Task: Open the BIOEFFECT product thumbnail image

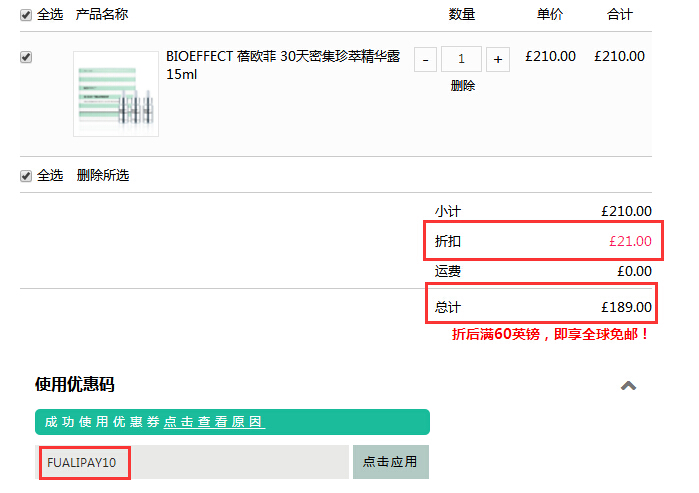Action: tap(116, 94)
